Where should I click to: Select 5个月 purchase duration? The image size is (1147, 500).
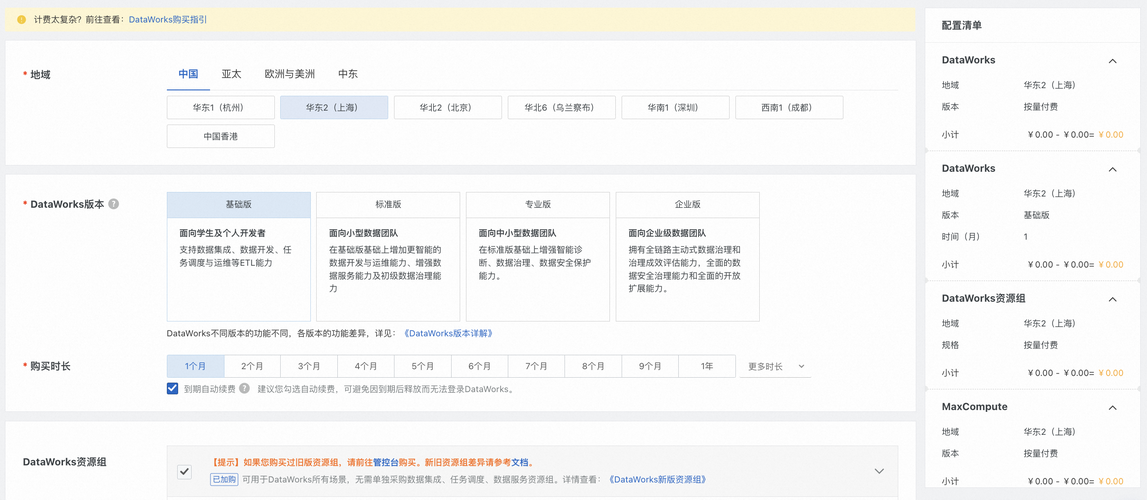[423, 366]
